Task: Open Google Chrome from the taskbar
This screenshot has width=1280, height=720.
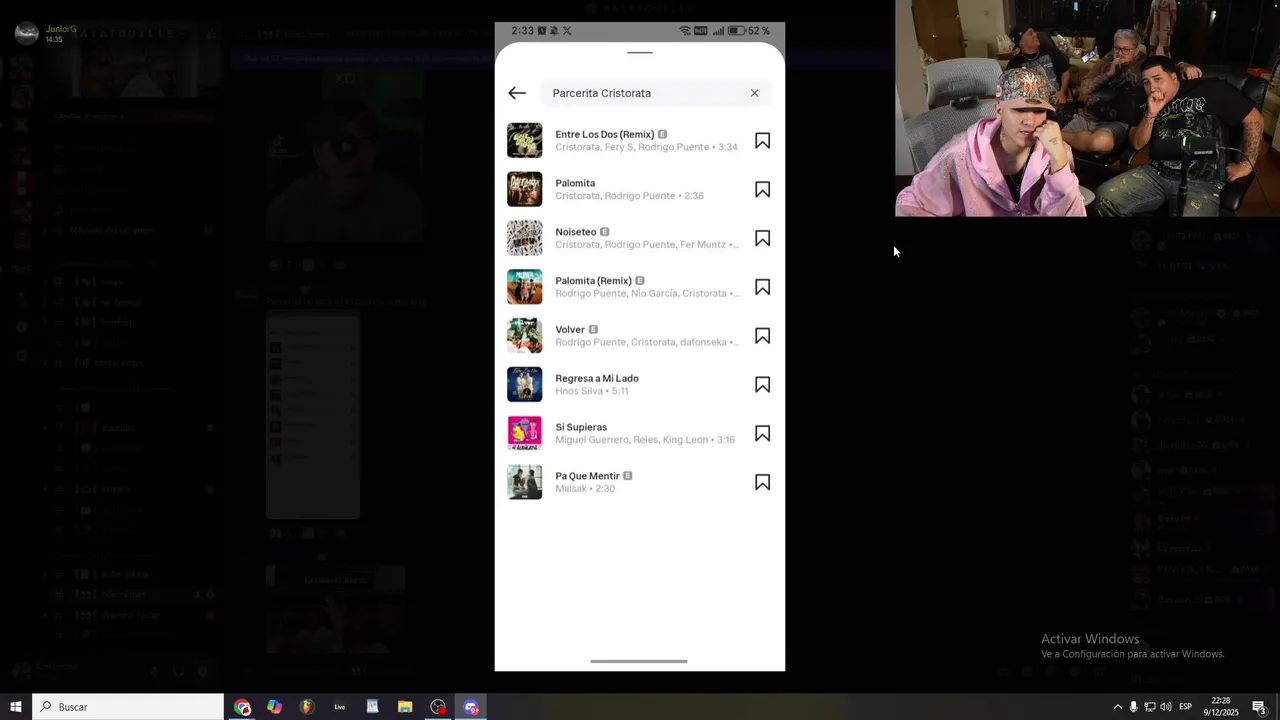Action: point(242,707)
